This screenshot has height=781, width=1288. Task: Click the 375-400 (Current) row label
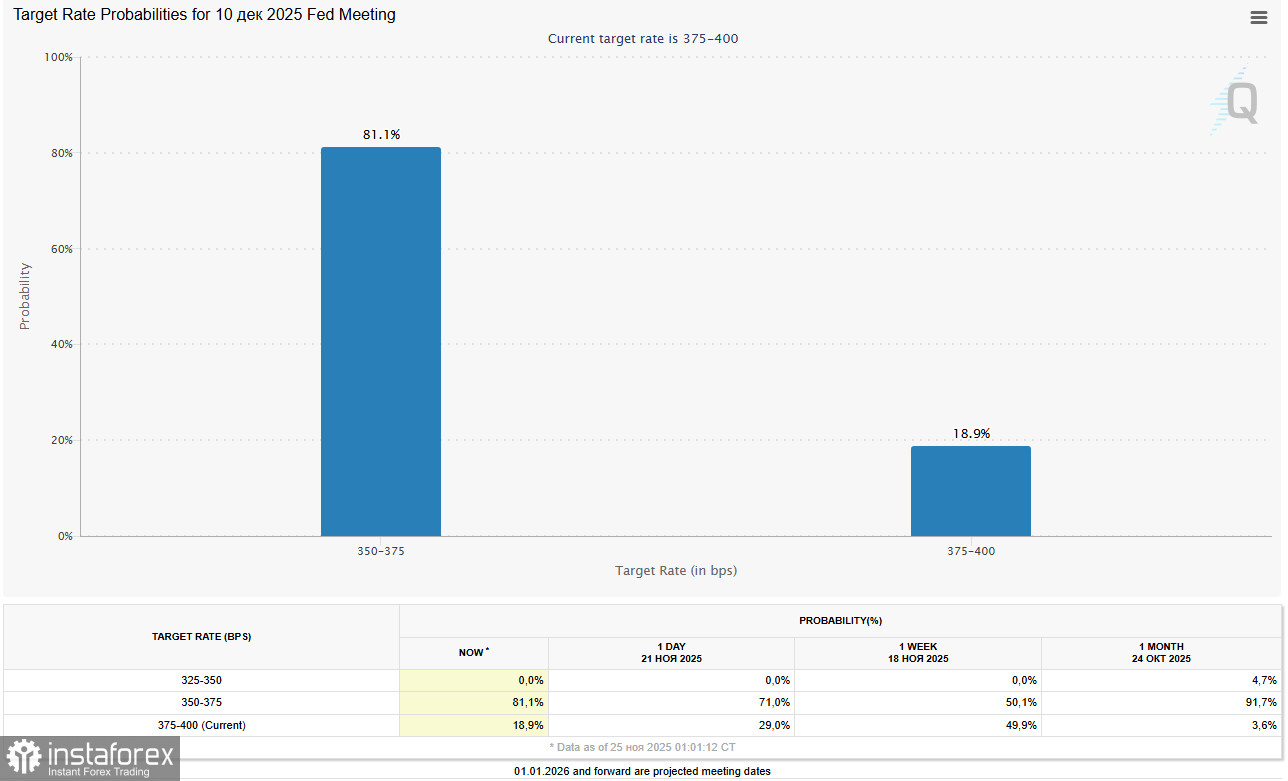pyautogui.click(x=201, y=725)
